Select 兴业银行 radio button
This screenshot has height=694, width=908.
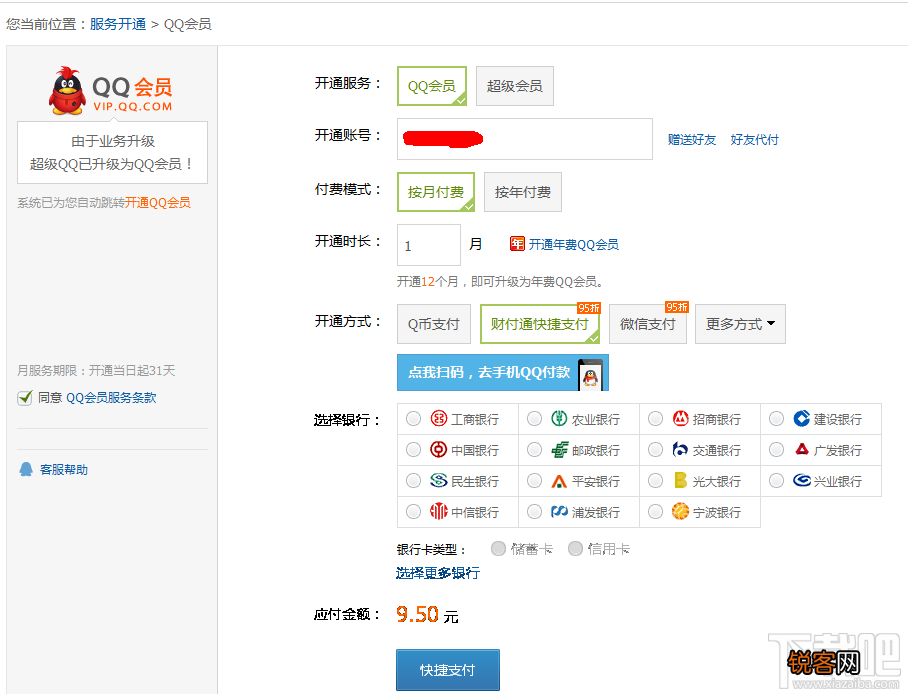(777, 480)
